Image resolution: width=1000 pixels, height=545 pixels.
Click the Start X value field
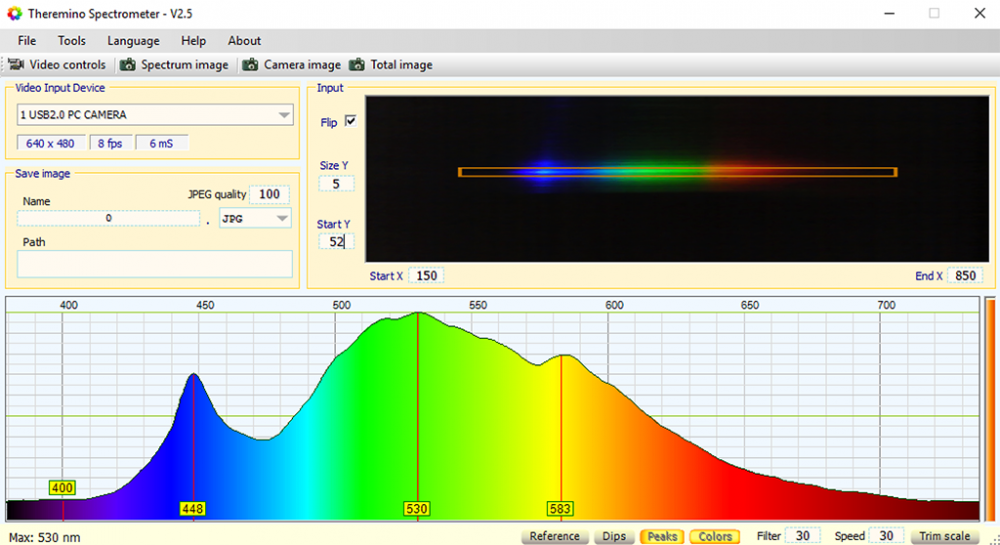tap(426, 275)
